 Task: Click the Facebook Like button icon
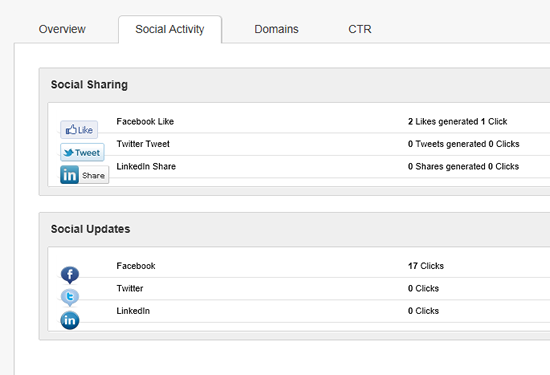(x=79, y=130)
